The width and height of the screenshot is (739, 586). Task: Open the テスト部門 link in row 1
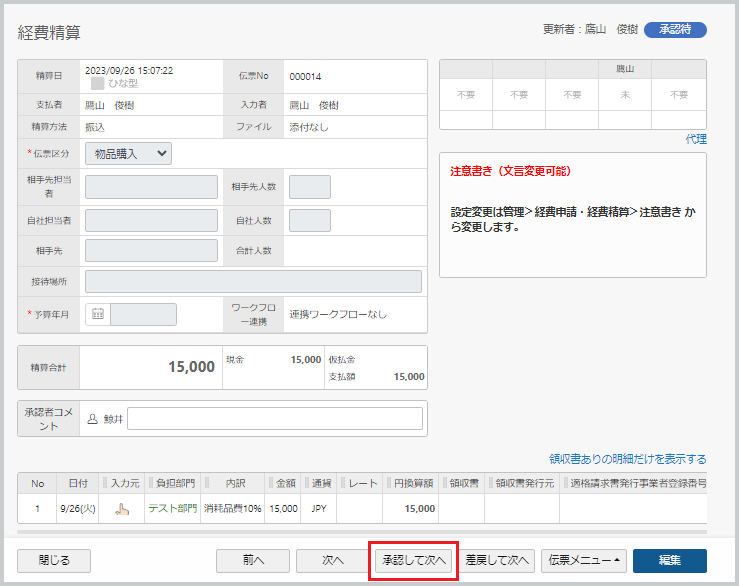[172, 509]
